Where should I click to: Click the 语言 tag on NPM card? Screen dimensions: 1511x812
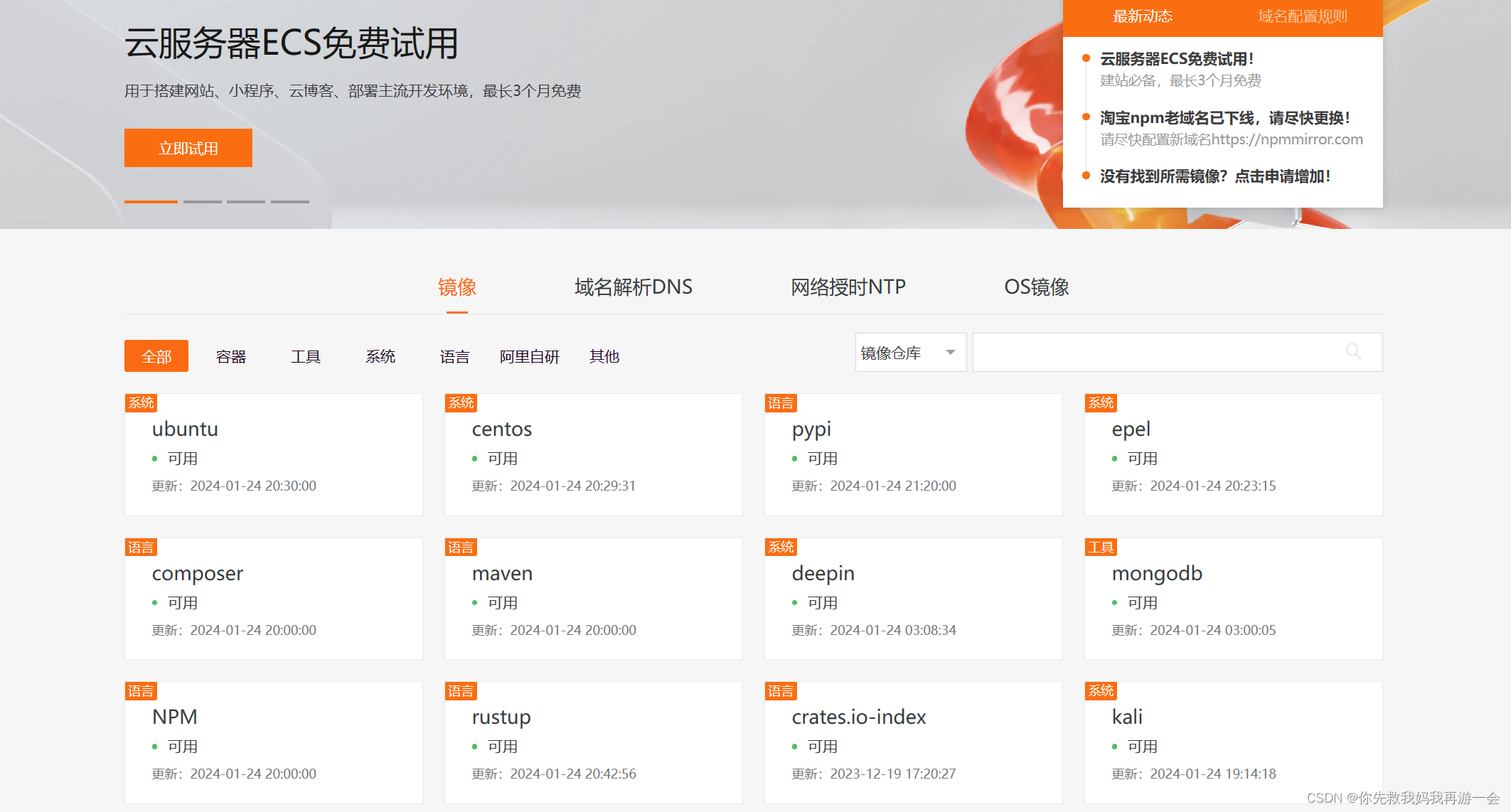pos(141,690)
